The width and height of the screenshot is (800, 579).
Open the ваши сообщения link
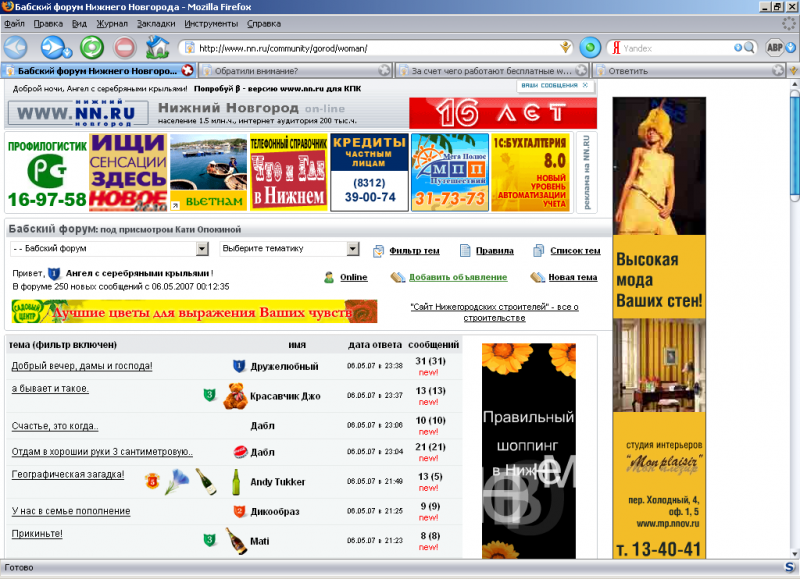click(549, 85)
